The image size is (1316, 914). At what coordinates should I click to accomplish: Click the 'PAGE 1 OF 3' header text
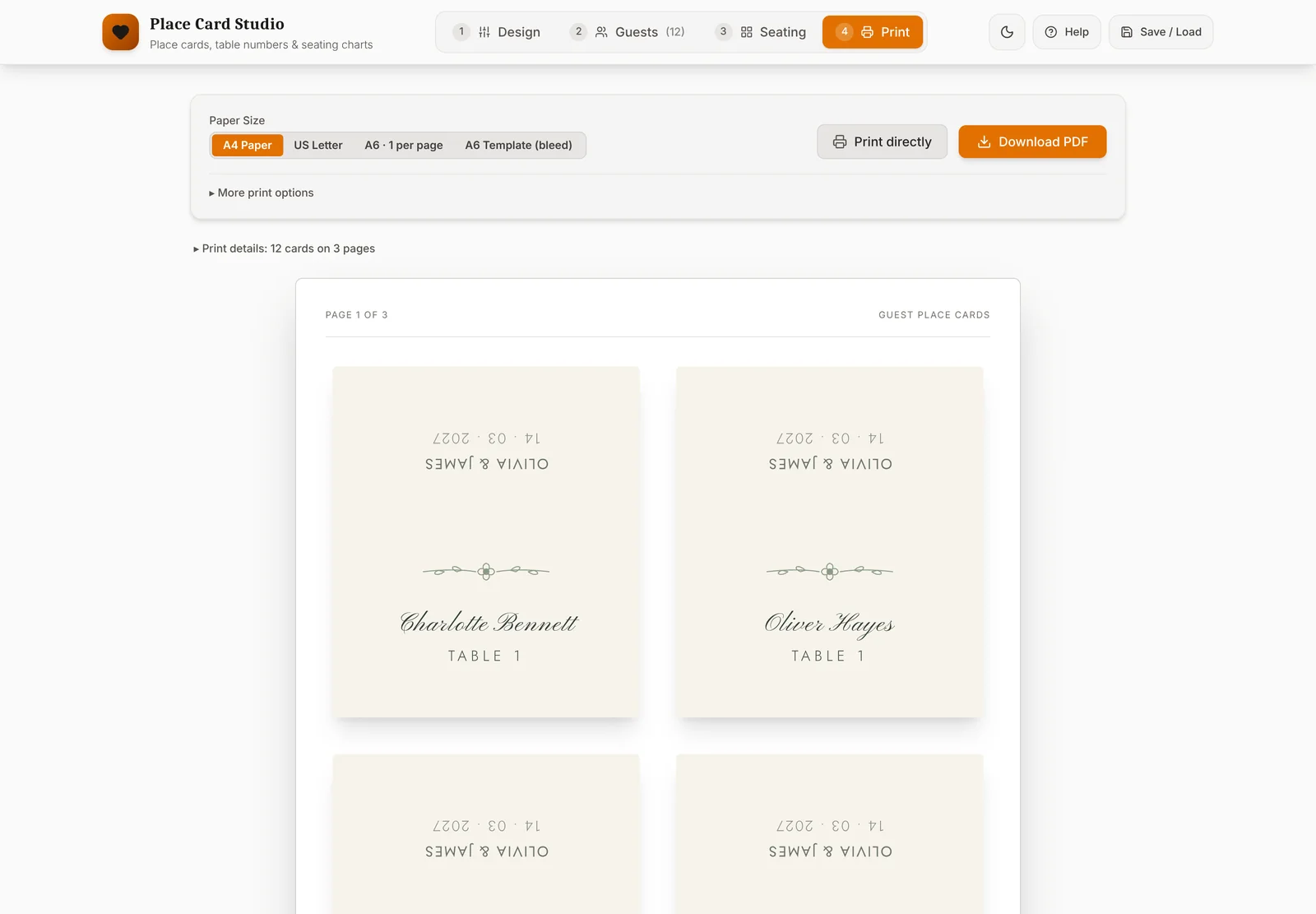[x=356, y=315]
